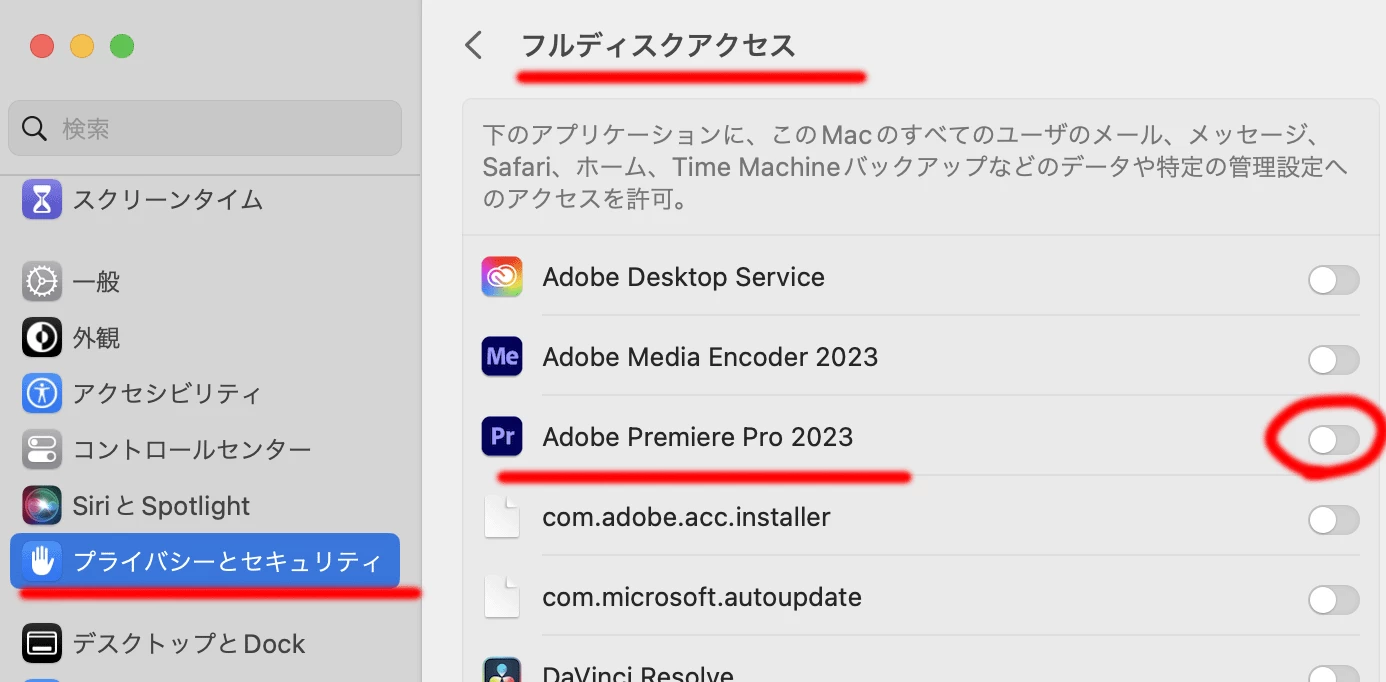This screenshot has height=682, width=1386.
Task: Click the Screen Time hourglass icon
Action: click(42, 199)
